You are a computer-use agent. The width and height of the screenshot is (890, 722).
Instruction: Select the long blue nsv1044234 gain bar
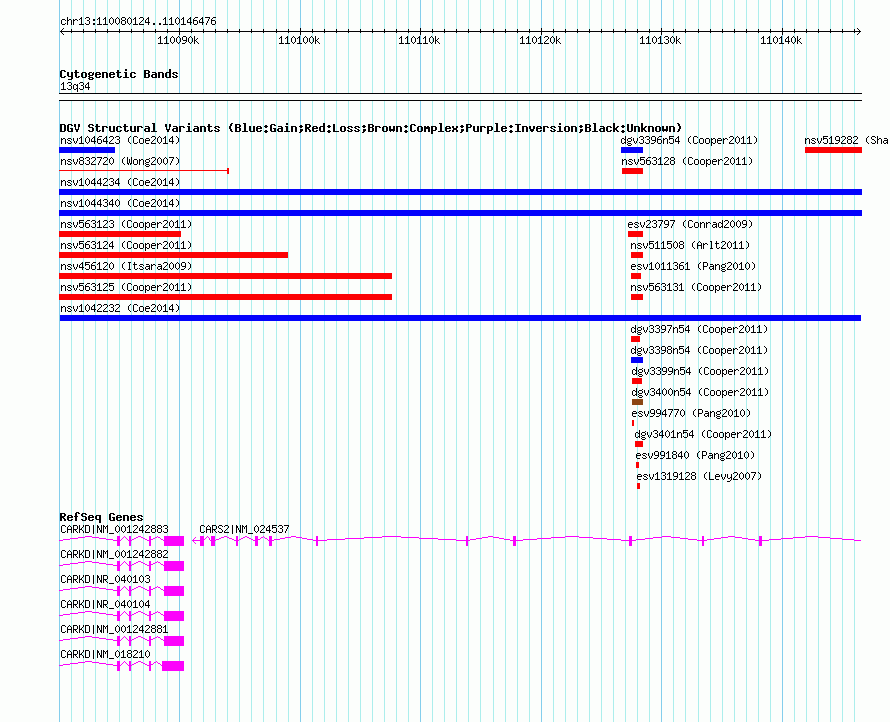[461, 192]
